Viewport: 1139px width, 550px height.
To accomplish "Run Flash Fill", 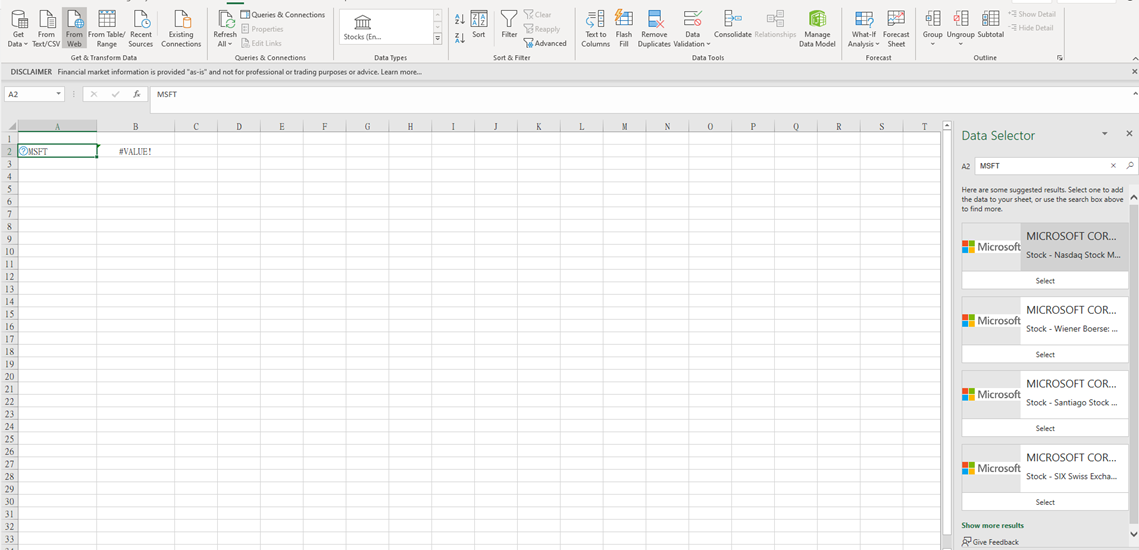I will click(624, 29).
